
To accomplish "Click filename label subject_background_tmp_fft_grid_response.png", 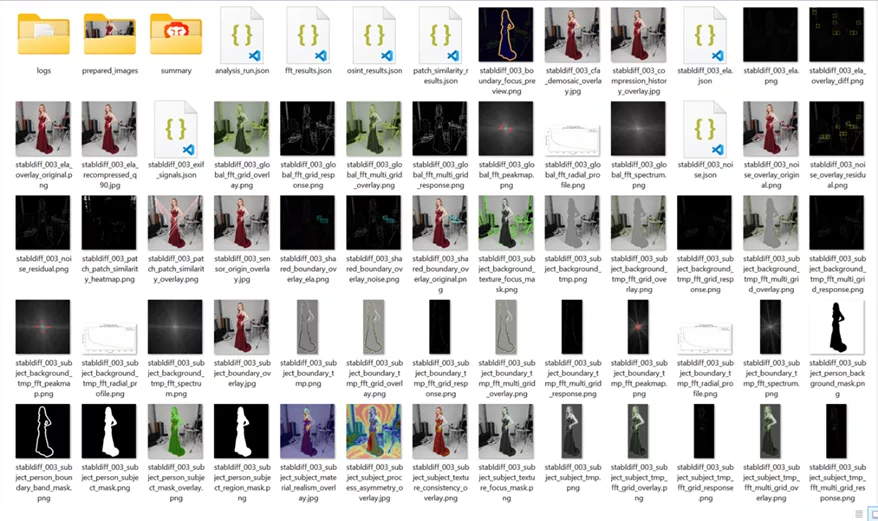I will 704,274.
